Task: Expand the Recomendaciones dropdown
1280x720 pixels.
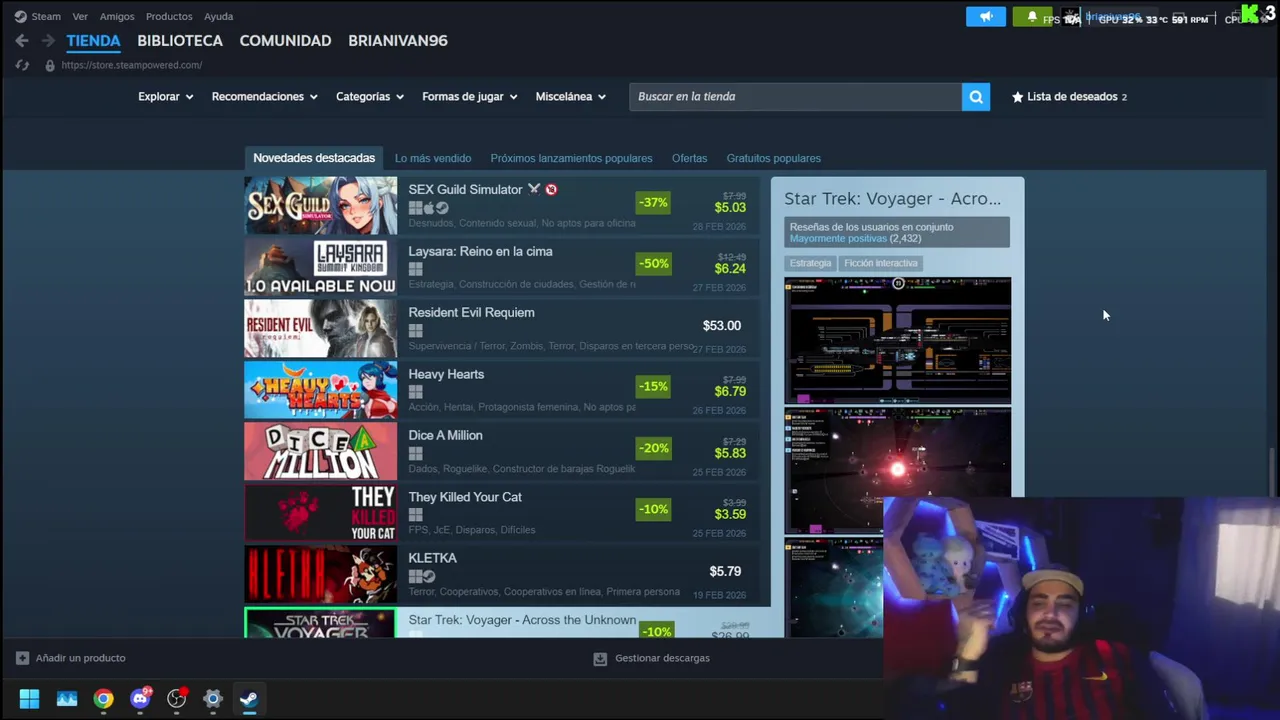Action: coord(264,97)
